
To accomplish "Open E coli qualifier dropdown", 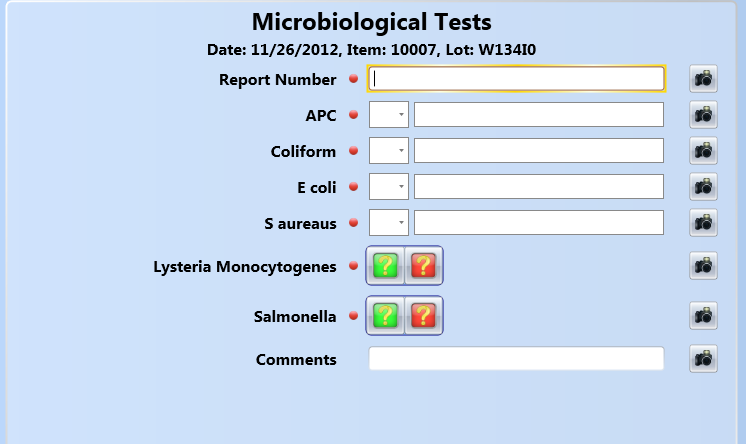I will pos(389,187).
